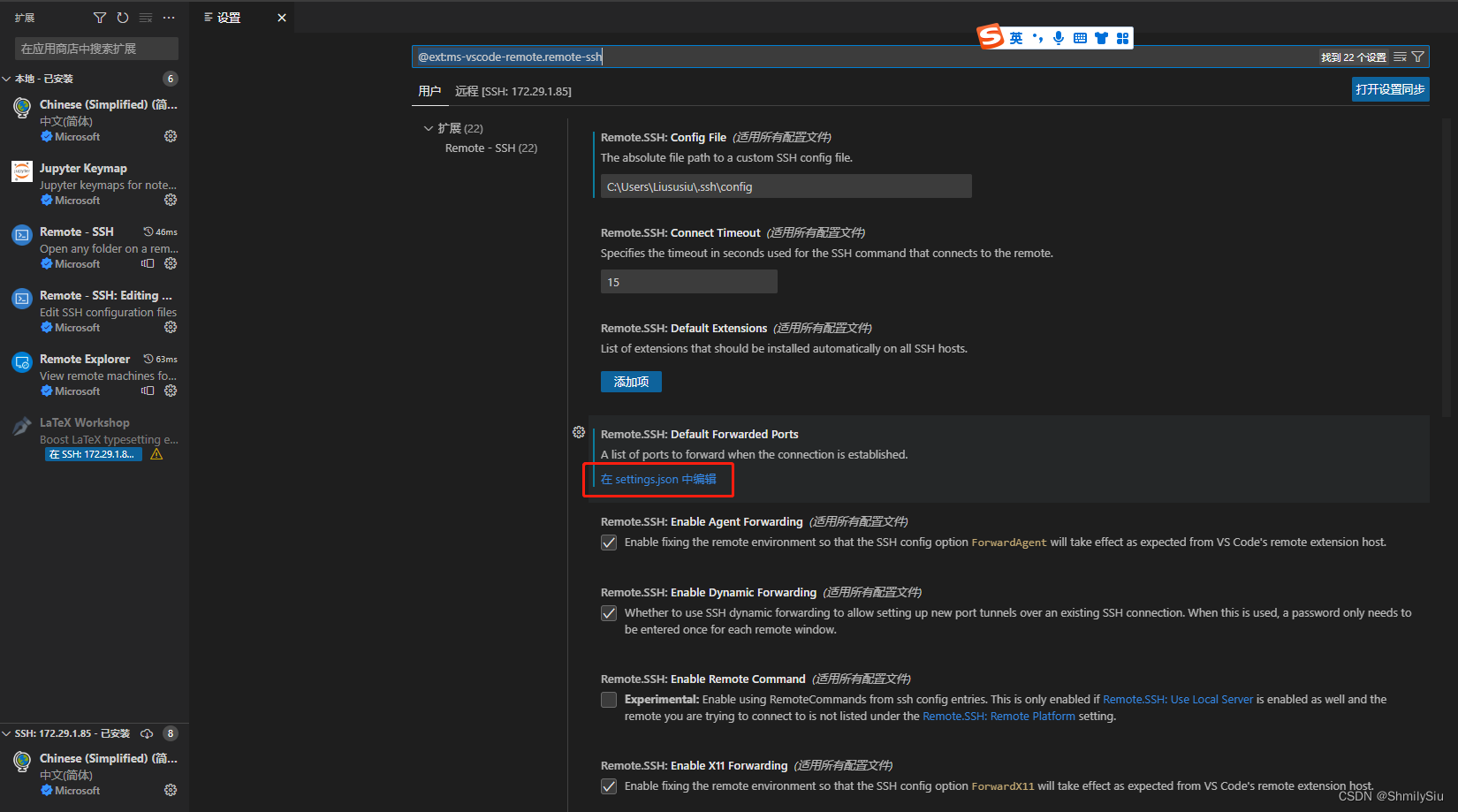This screenshot has width=1458, height=812.
Task: Open Sogou toolbox icon
Action: click(x=1122, y=37)
